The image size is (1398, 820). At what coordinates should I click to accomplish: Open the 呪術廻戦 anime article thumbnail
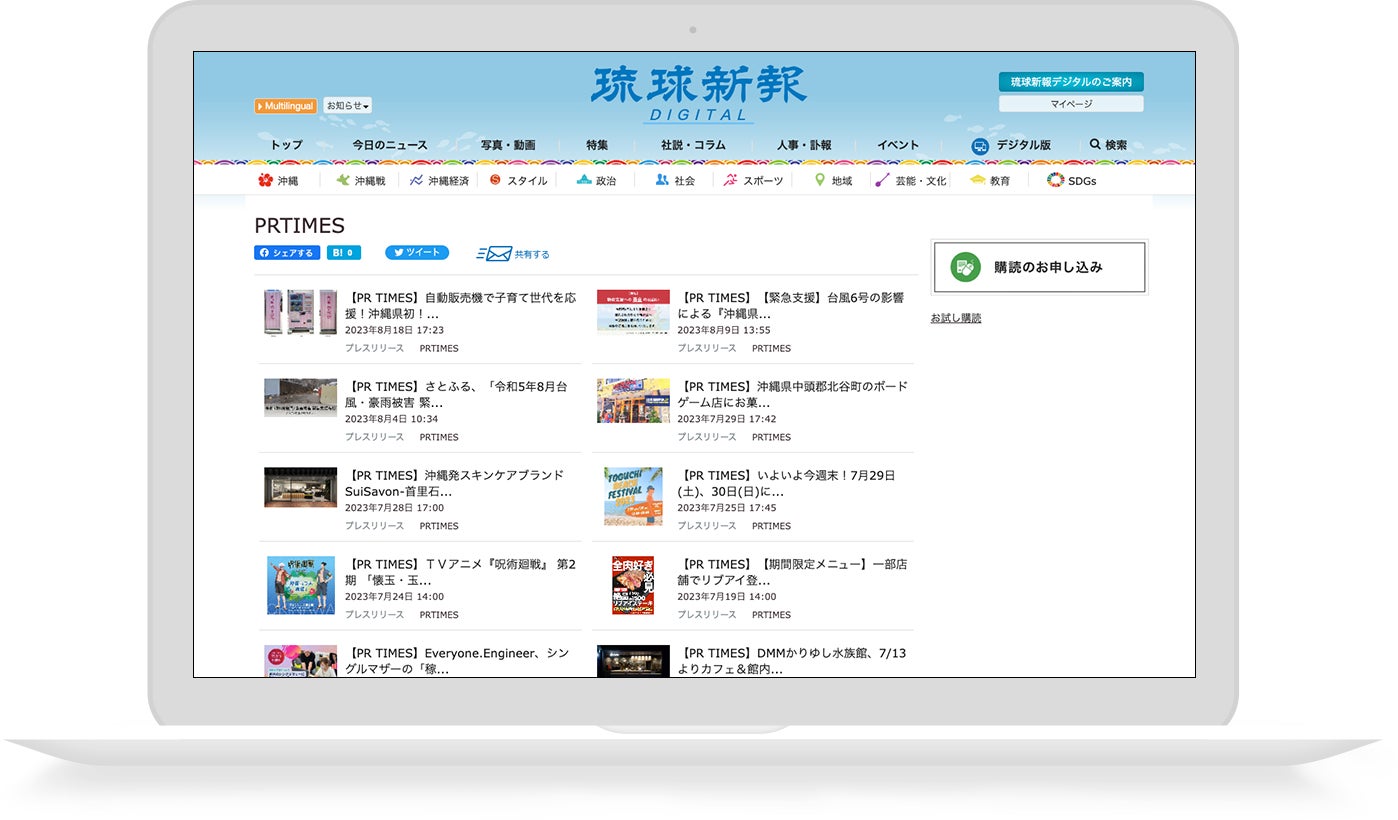click(300, 585)
